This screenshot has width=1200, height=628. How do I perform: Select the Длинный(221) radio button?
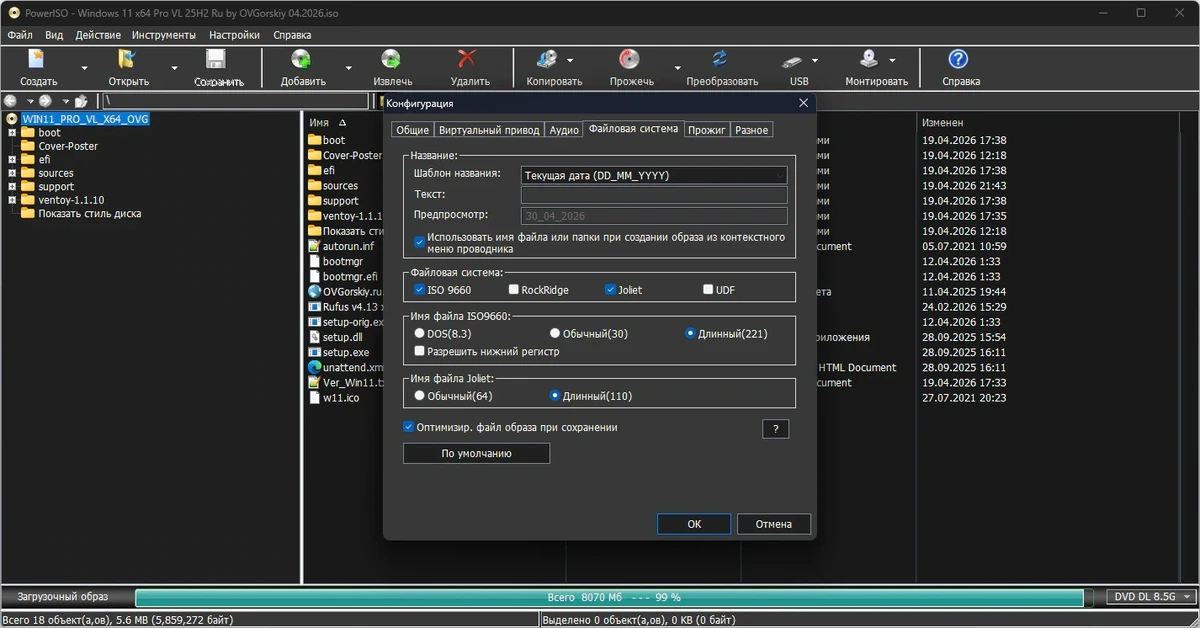pos(690,334)
